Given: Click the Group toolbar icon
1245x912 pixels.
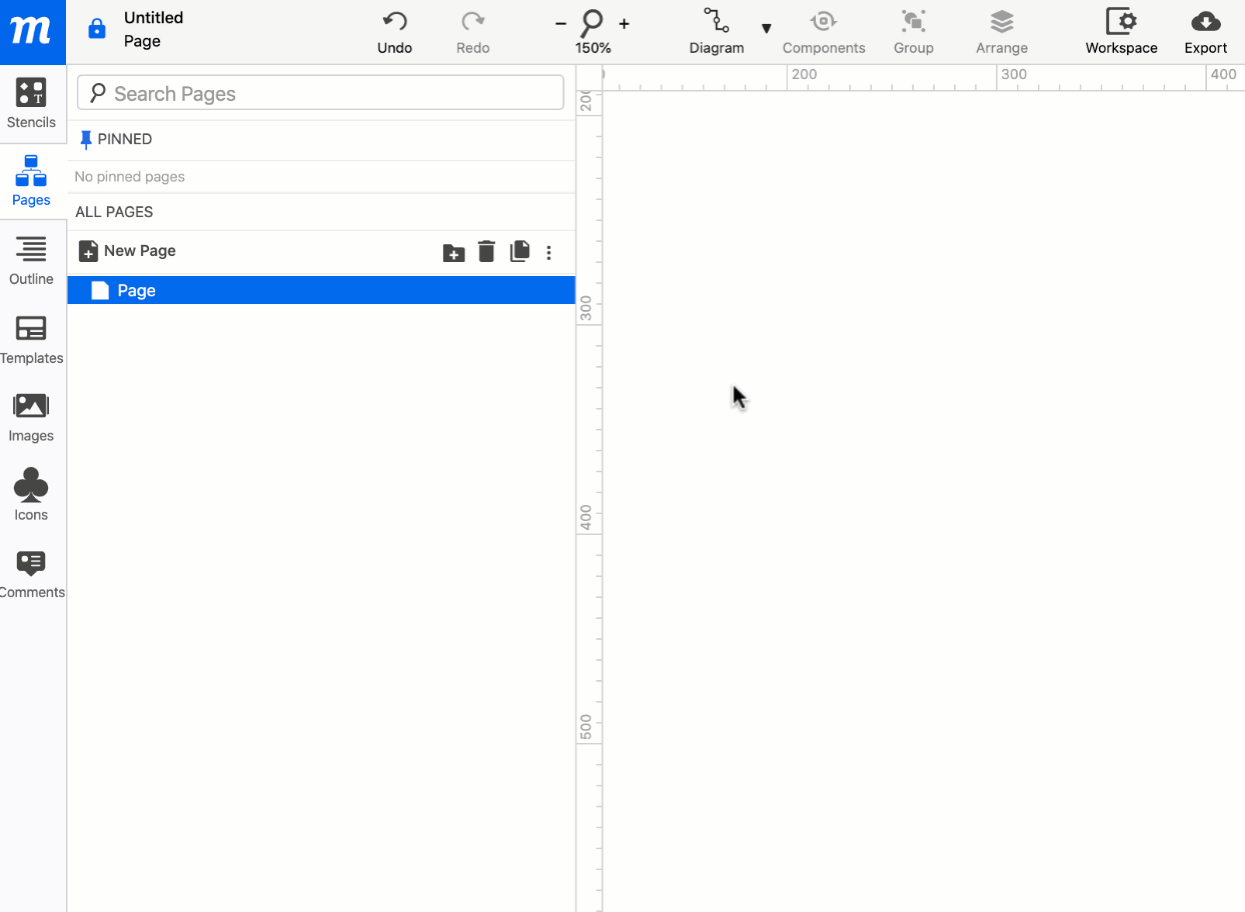Looking at the screenshot, I should tap(913, 31).
